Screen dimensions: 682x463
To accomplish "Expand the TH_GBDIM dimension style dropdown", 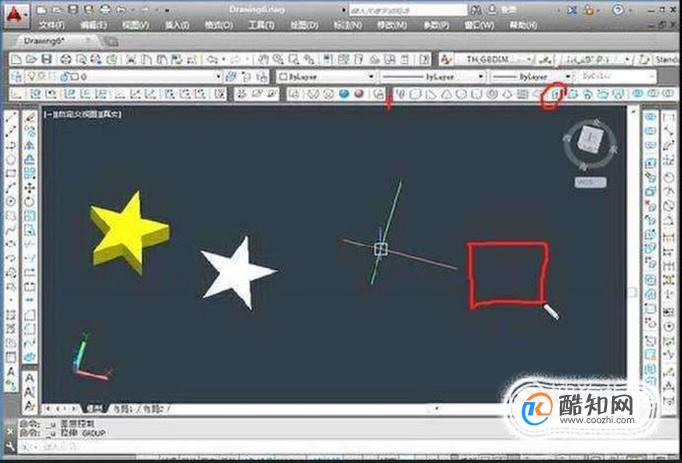I will tap(529, 59).
